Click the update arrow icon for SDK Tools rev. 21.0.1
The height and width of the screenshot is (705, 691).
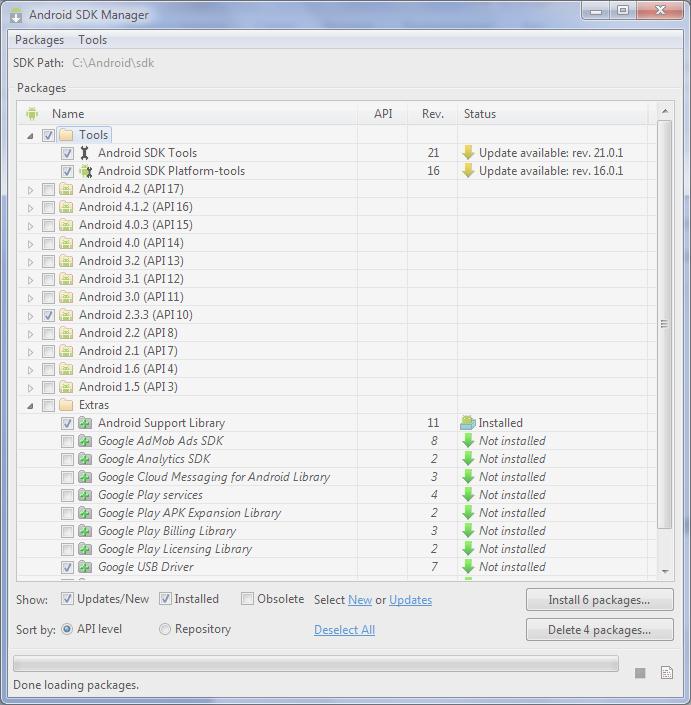coord(468,153)
